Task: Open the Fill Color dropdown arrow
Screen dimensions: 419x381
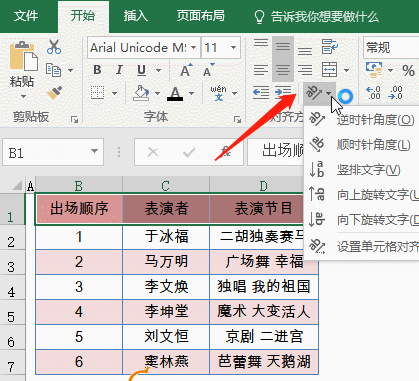Action: (157, 93)
